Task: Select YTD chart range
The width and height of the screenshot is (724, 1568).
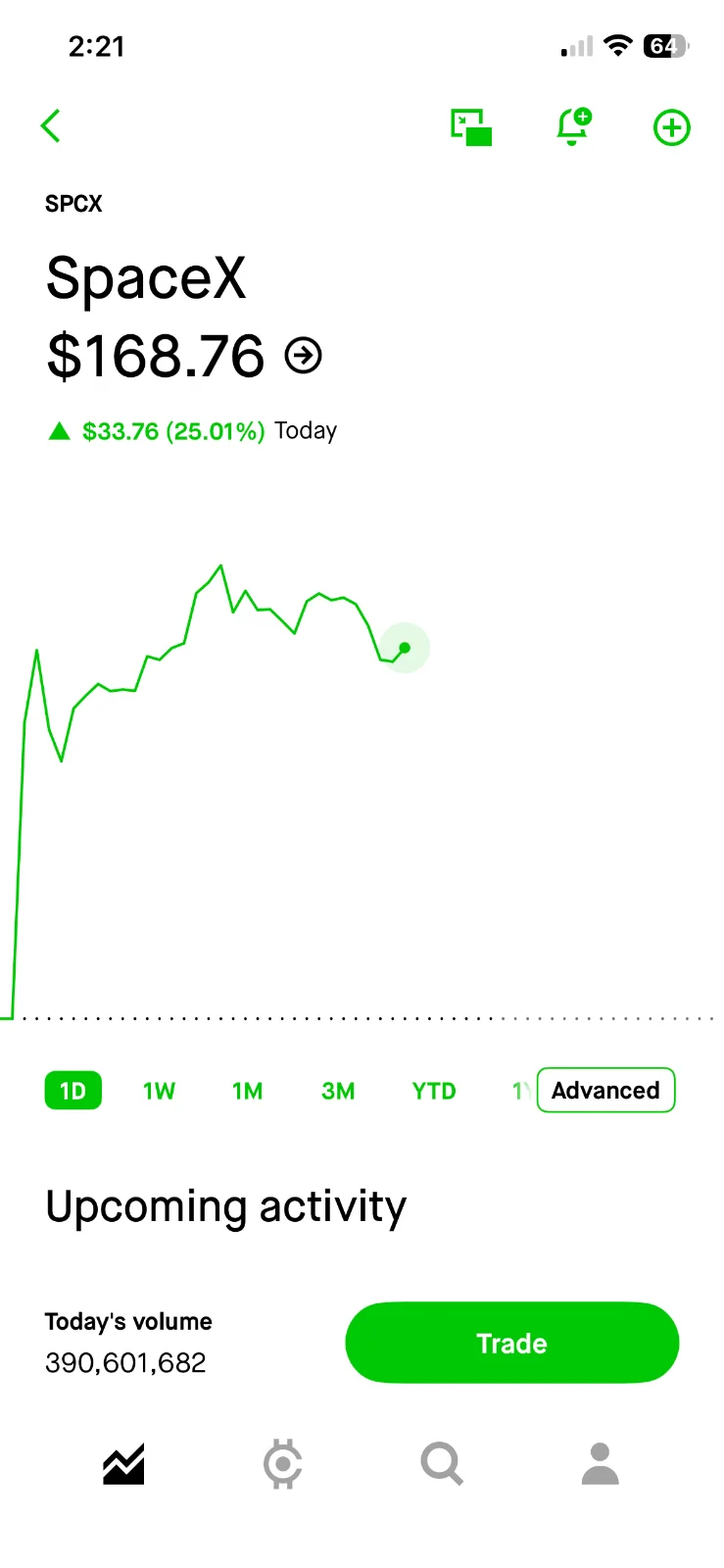Action: [x=434, y=1091]
